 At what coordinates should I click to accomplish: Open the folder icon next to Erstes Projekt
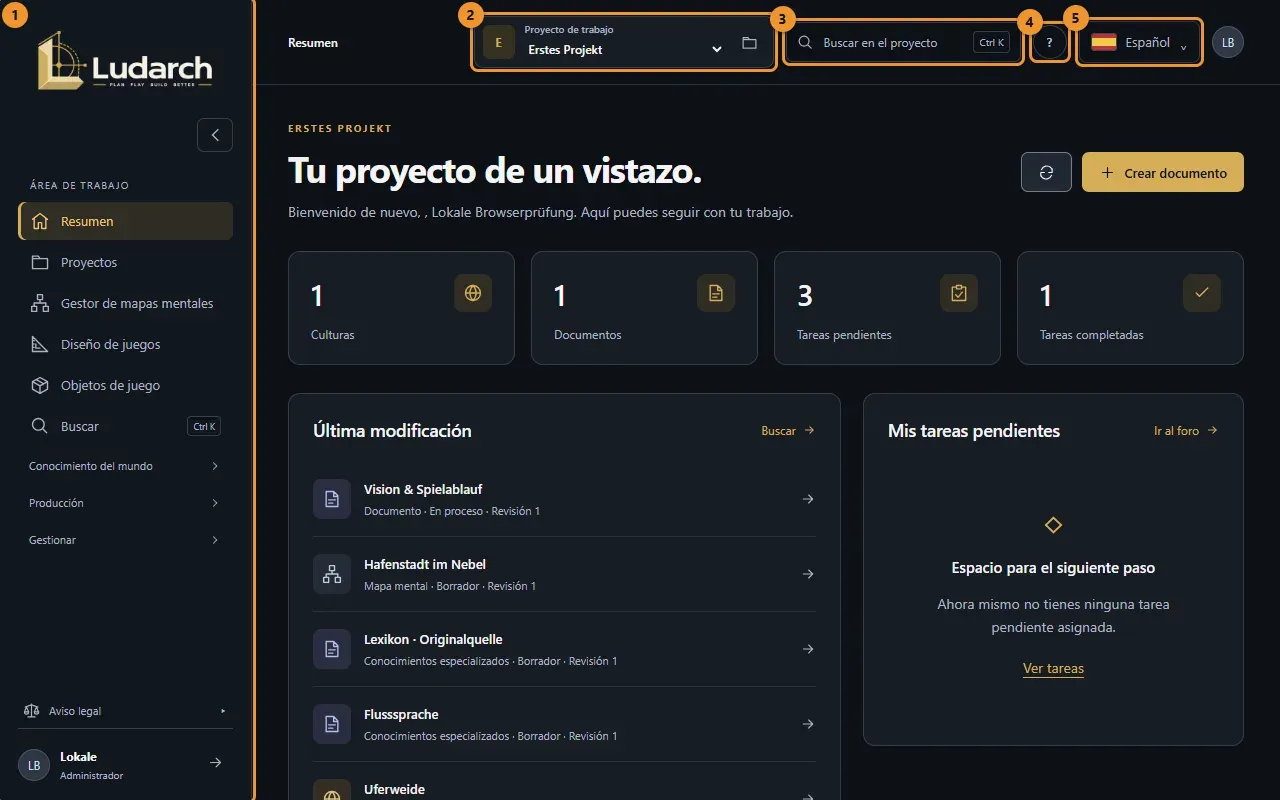749,43
